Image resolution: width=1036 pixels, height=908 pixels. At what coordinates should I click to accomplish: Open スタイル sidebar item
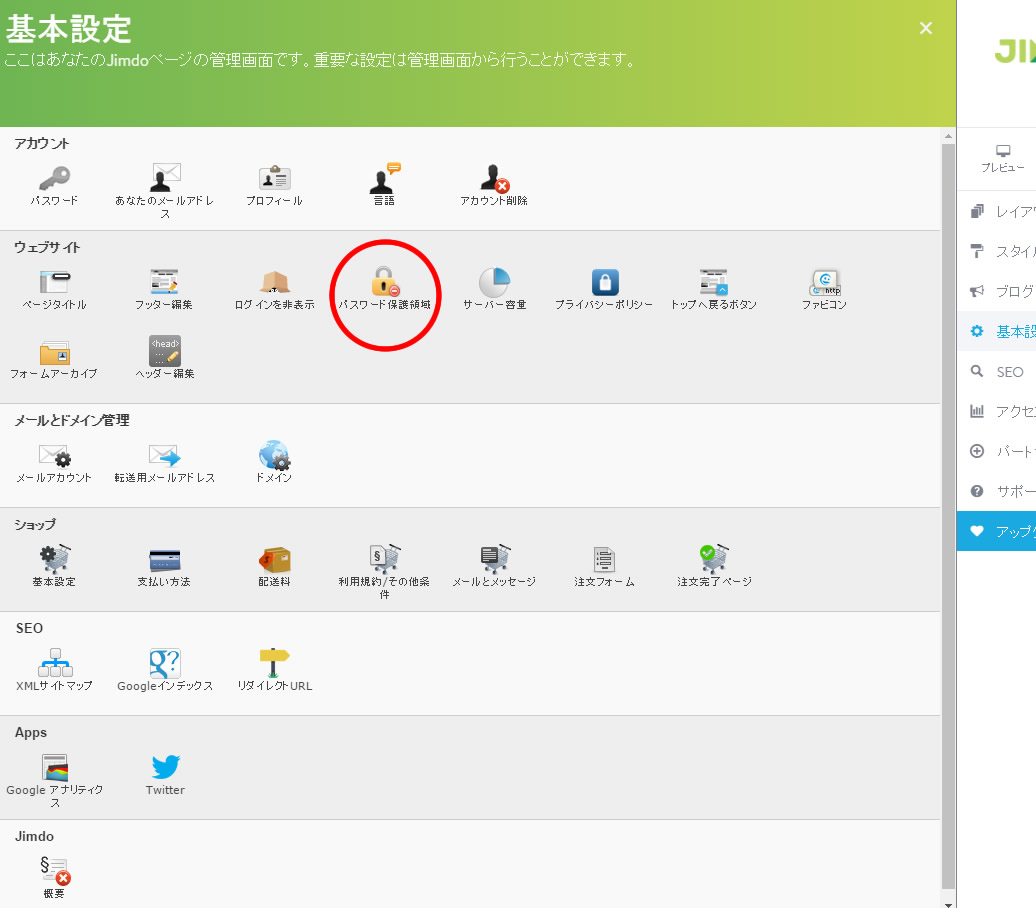point(996,251)
